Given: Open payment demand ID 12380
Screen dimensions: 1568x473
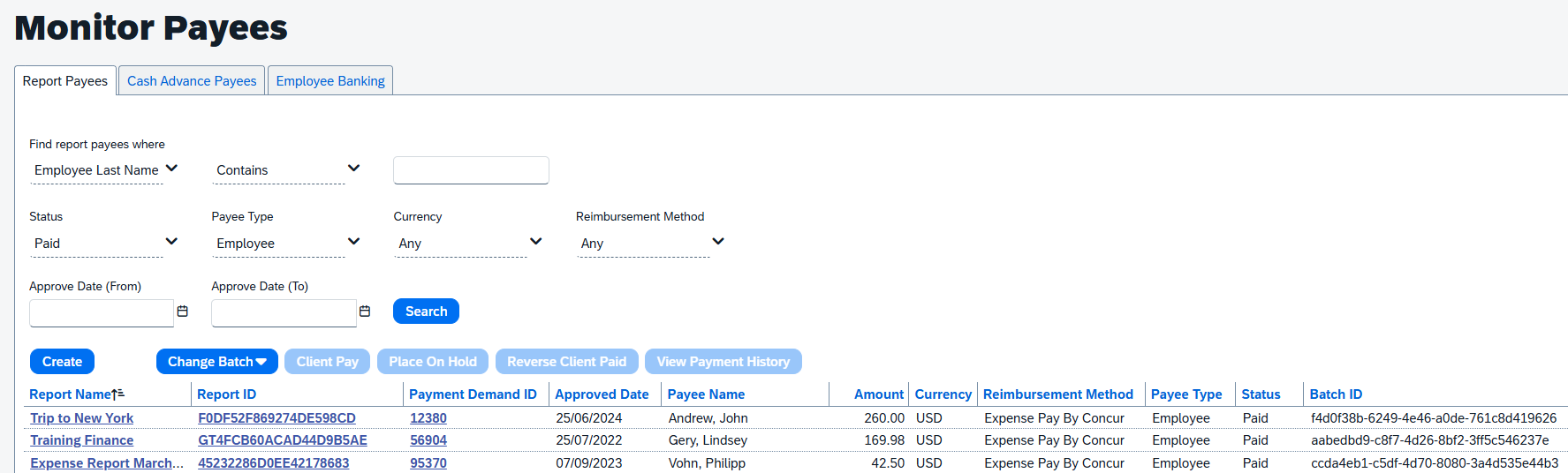Looking at the screenshot, I should pos(428,418).
